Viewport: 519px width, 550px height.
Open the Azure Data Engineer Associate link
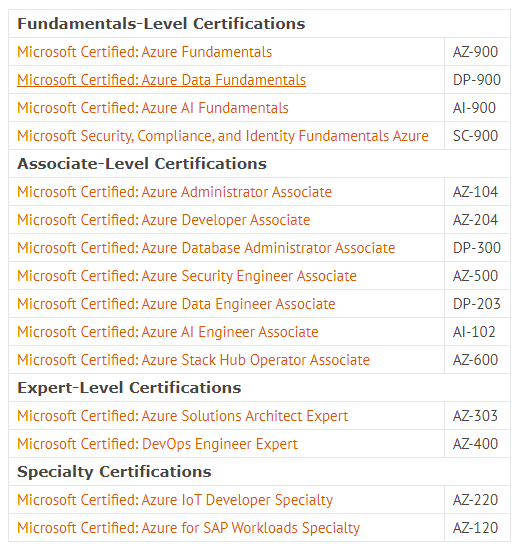[176, 304]
